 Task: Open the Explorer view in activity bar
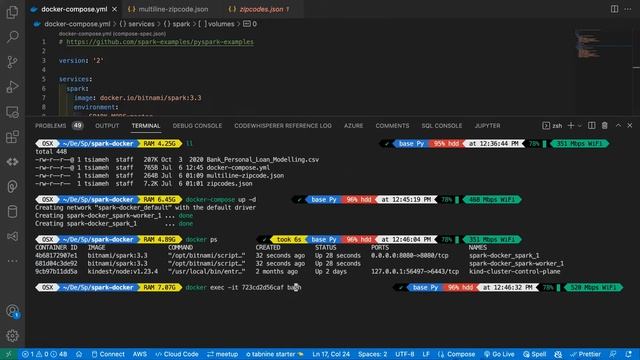tap(12, 12)
